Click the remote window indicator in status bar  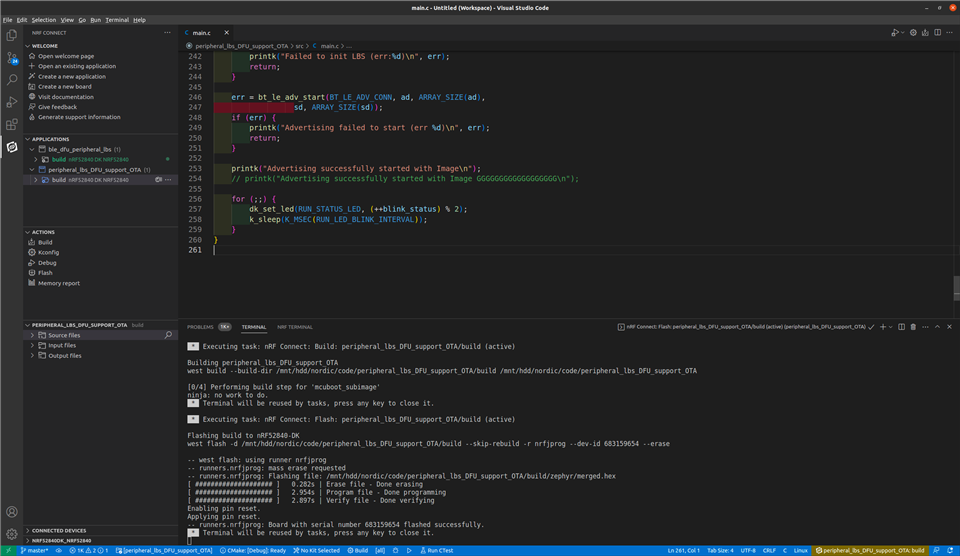(x=8, y=550)
